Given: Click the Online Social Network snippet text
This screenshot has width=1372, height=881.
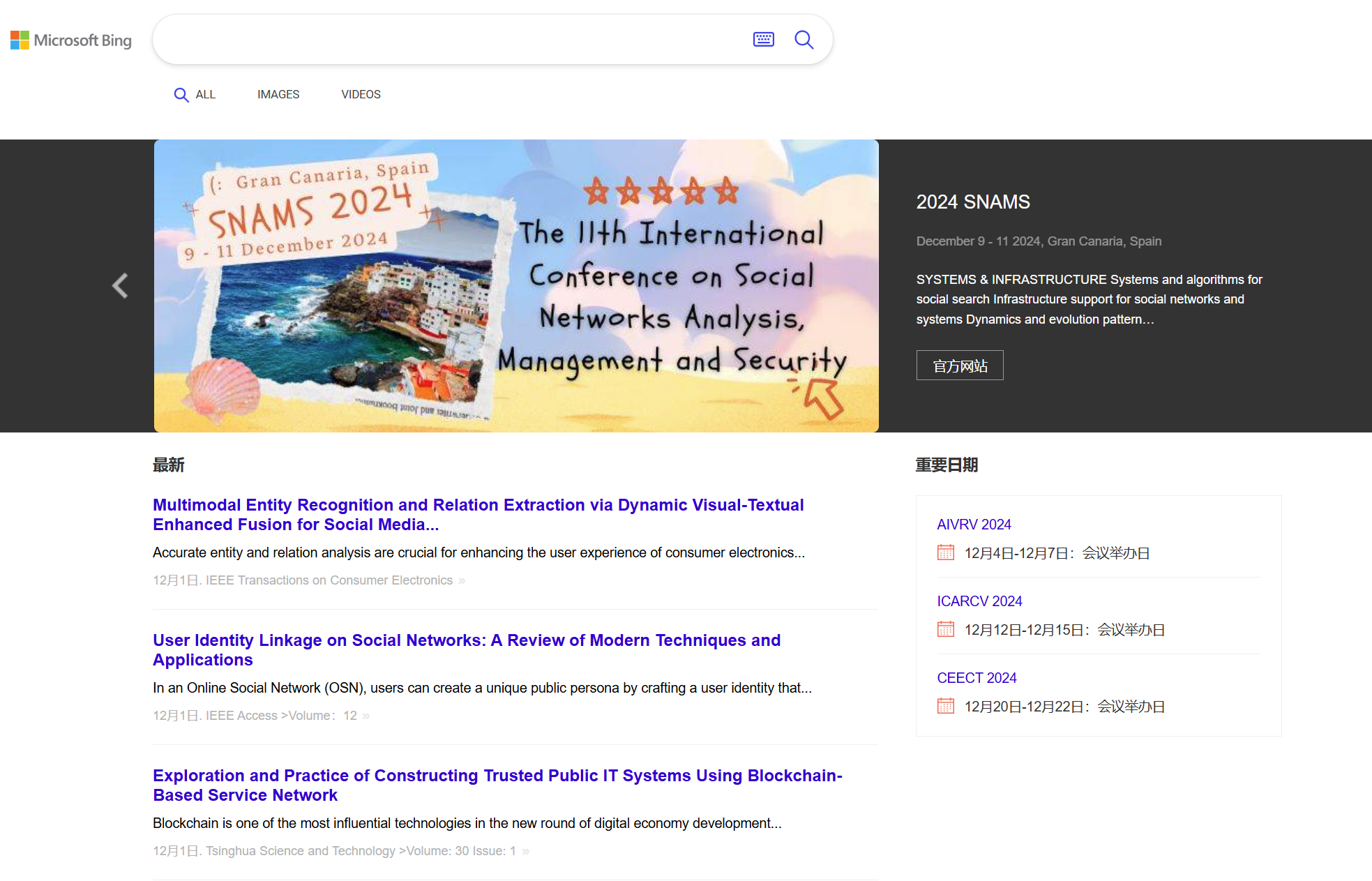Looking at the screenshot, I should (x=482, y=688).
